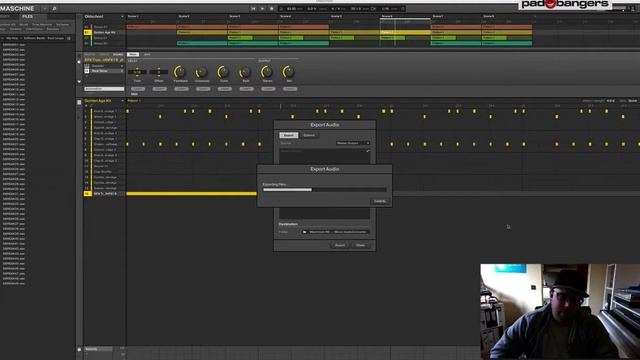Select the Main parameter page tab
The height and width of the screenshot is (360, 640).
pyautogui.click(x=133, y=54)
